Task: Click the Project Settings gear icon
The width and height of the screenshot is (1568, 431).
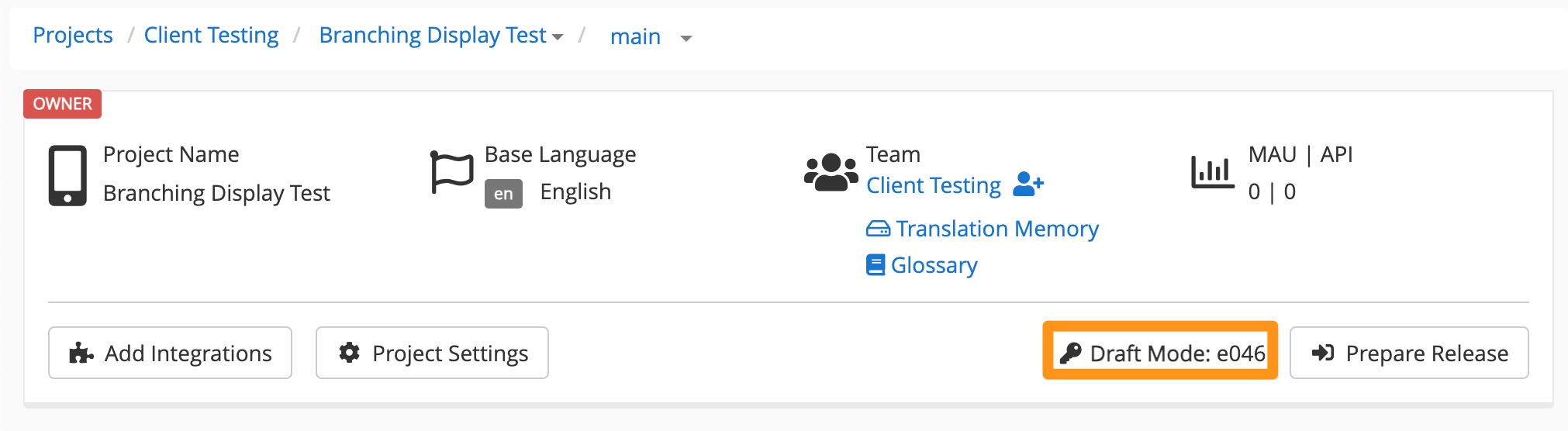Action: [x=349, y=353]
